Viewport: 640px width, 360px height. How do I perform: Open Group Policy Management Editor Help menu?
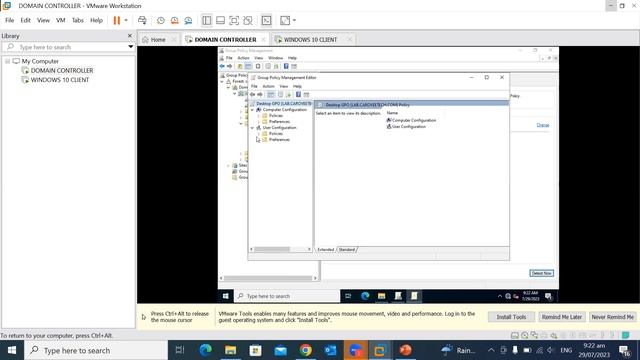(297, 87)
